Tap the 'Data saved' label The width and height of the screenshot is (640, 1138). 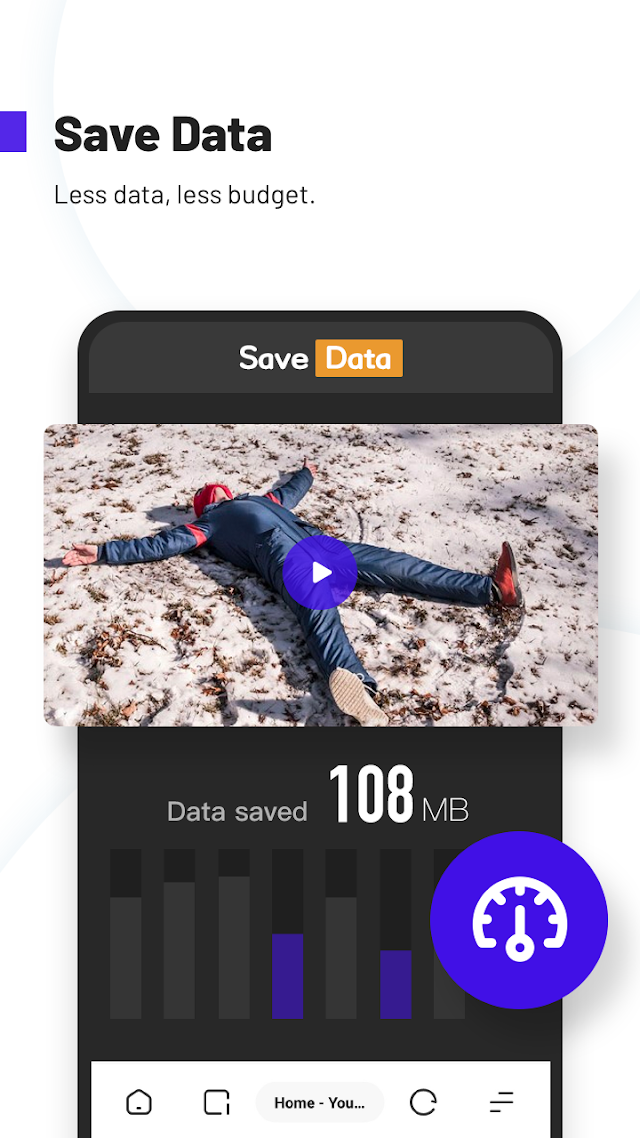(237, 811)
